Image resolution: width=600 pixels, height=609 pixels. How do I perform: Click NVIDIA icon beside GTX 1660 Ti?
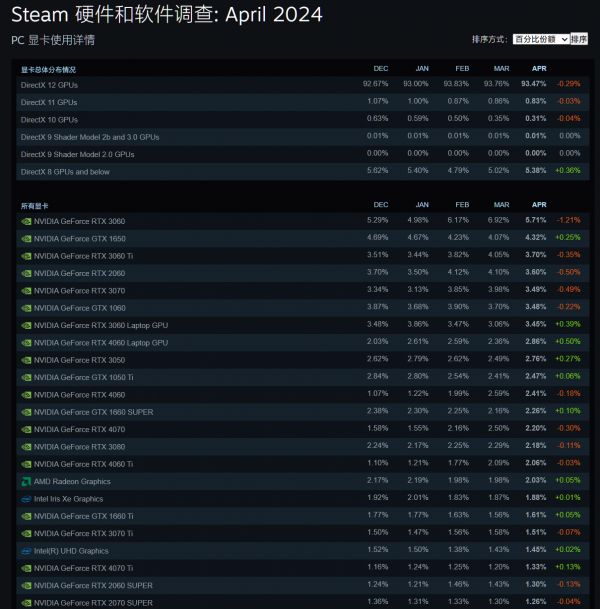click(x=26, y=516)
